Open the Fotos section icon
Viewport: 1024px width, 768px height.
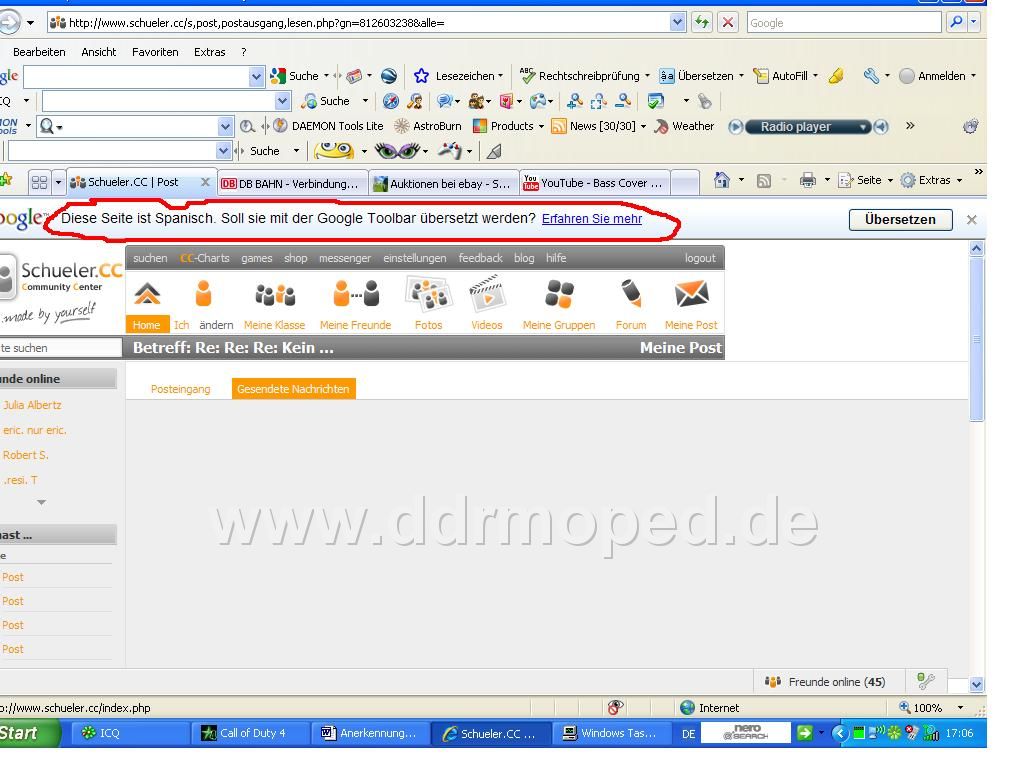tap(428, 293)
